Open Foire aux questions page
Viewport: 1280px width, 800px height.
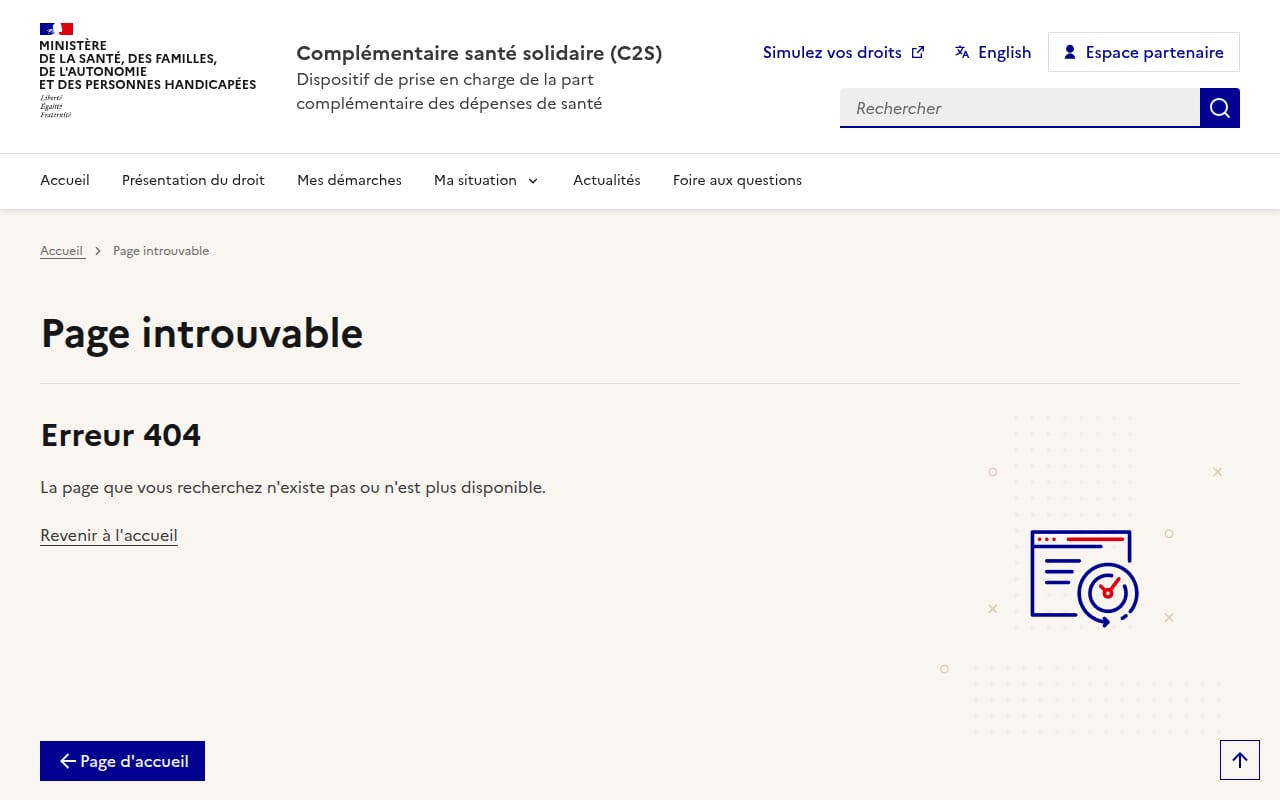tap(737, 180)
